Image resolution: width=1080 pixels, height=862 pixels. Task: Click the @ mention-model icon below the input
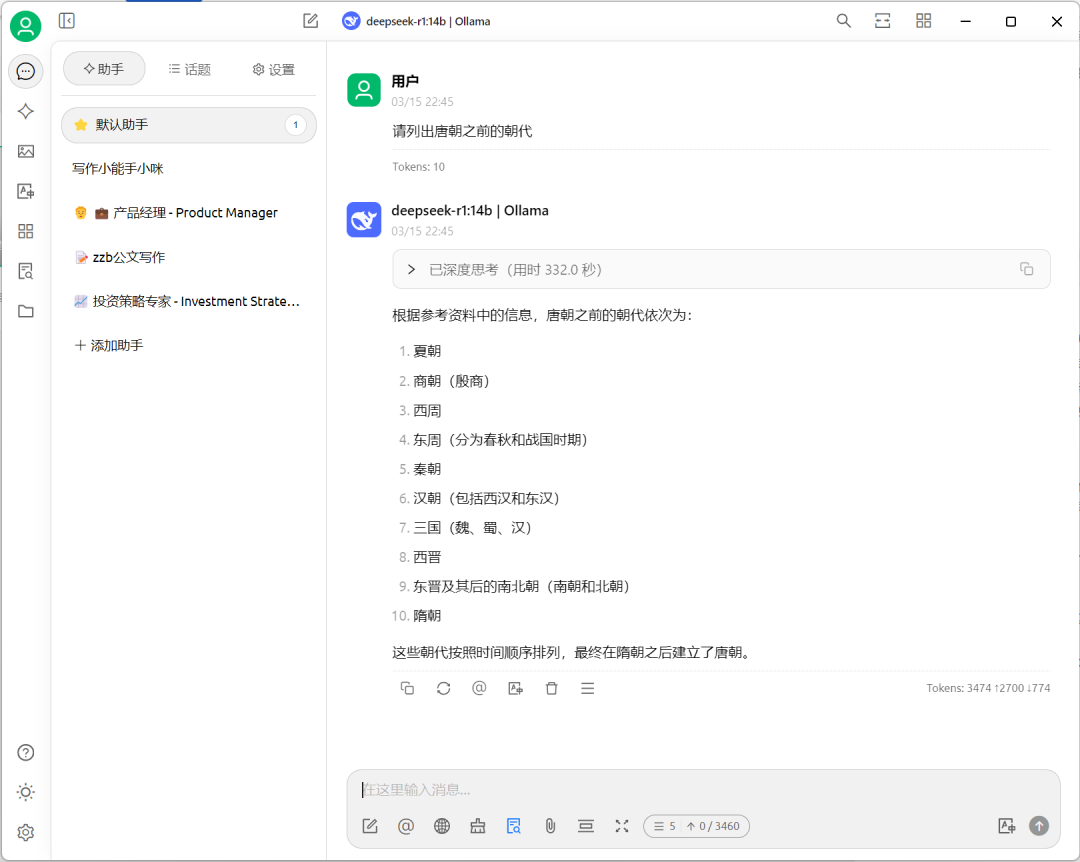click(405, 826)
